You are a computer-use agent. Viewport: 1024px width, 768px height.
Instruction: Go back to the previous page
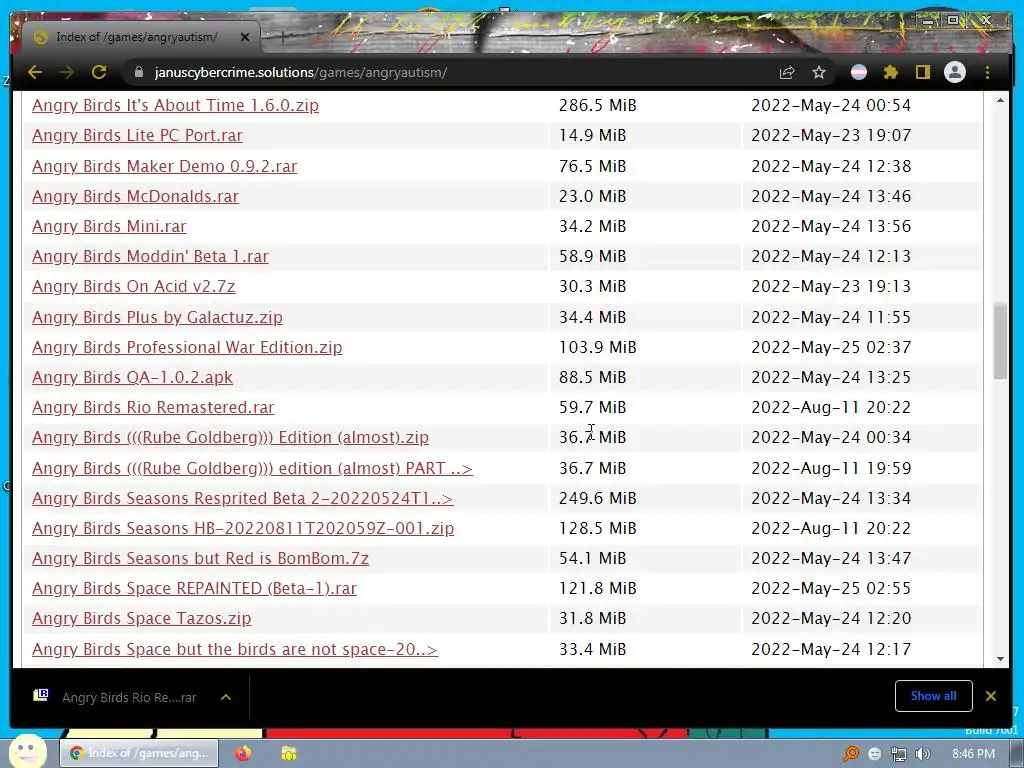coord(35,72)
